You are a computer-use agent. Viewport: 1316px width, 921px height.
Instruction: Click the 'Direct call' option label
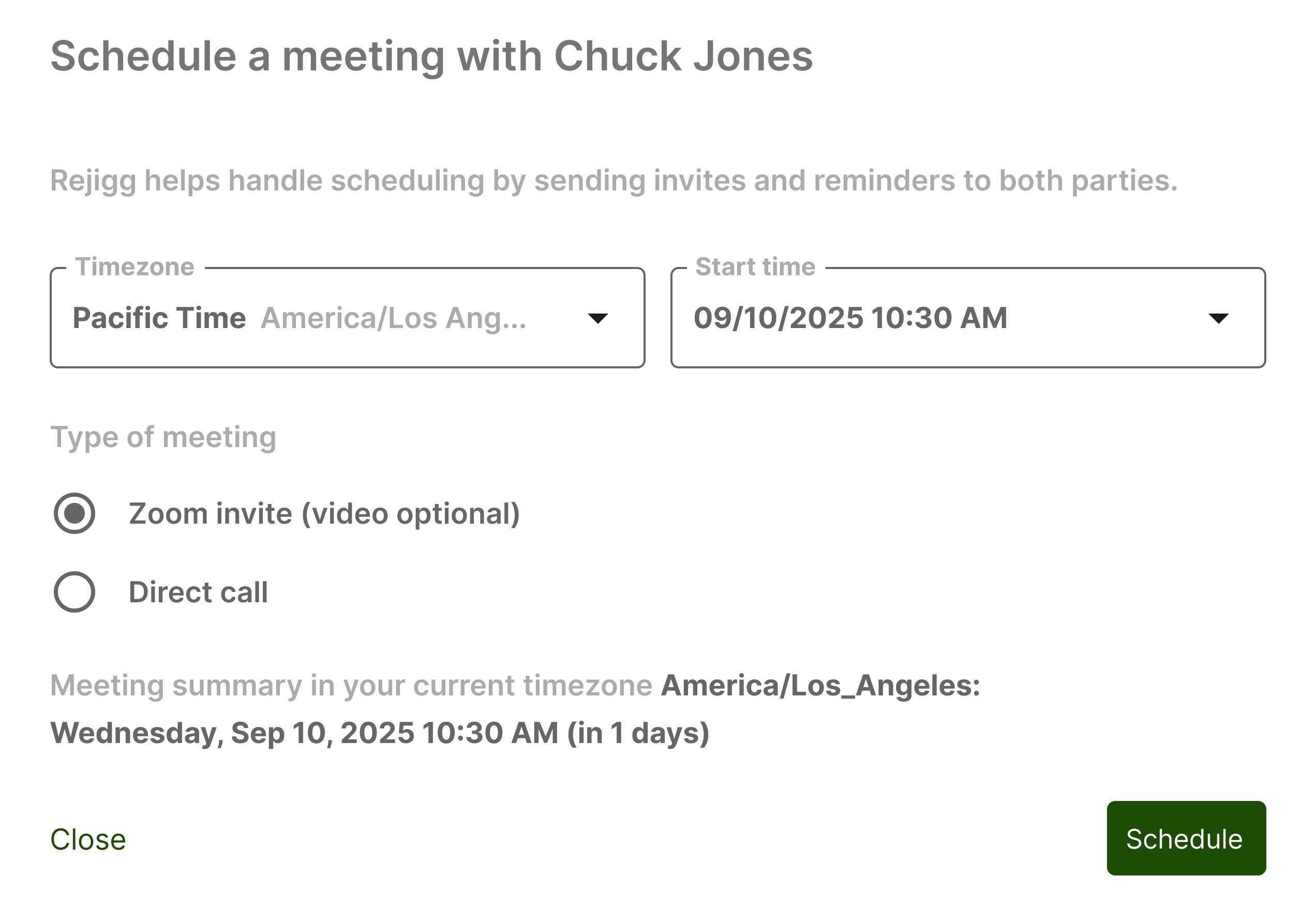(198, 592)
